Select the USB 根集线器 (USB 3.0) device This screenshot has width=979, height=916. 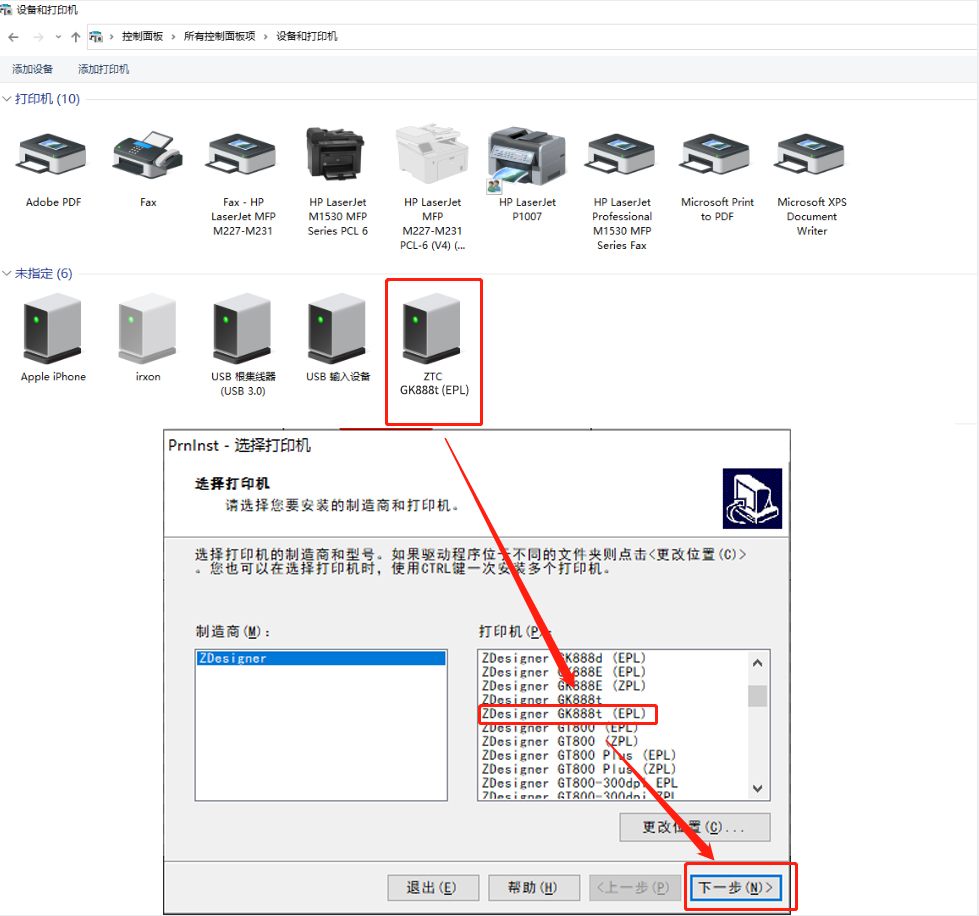pyautogui.click(x=243, y=329)
